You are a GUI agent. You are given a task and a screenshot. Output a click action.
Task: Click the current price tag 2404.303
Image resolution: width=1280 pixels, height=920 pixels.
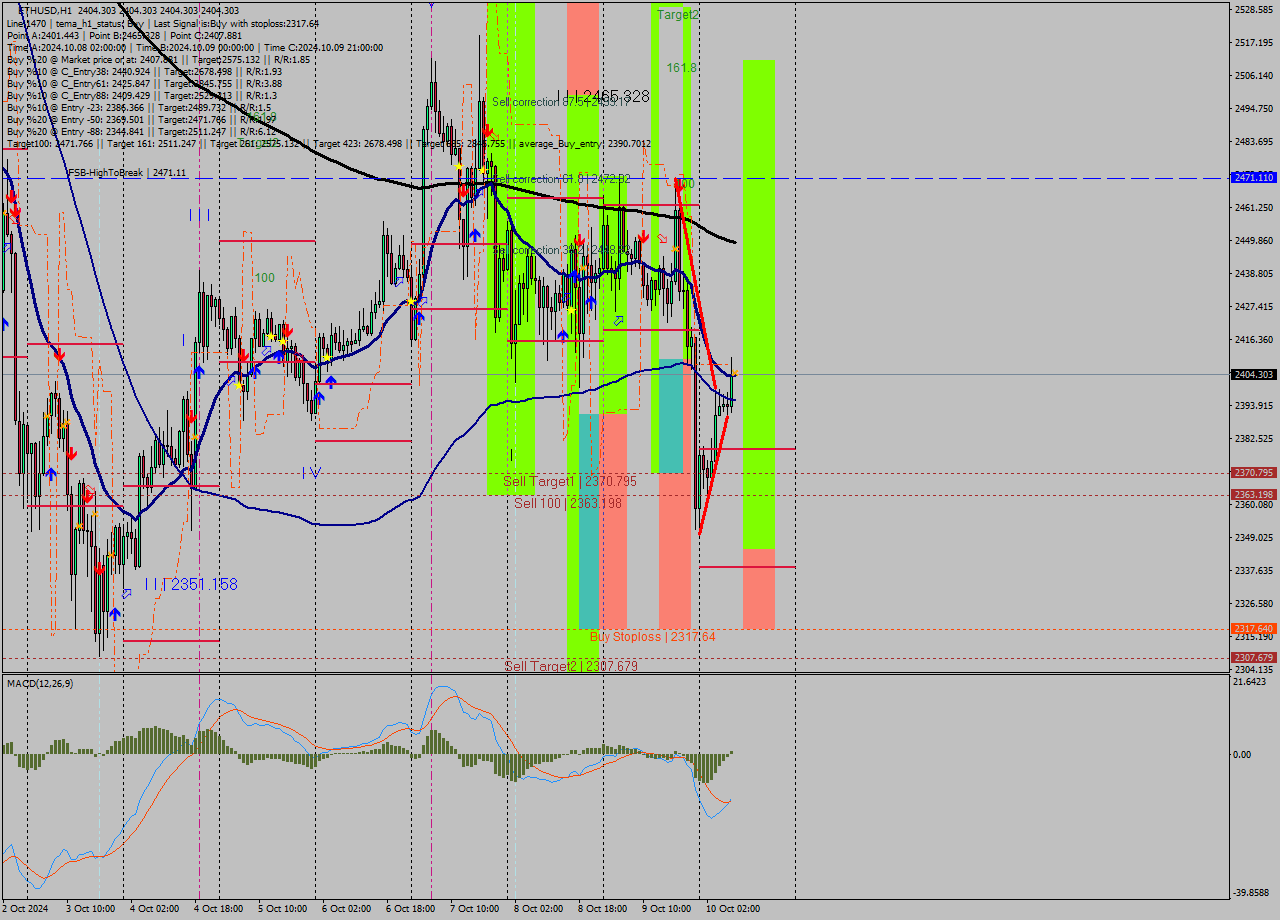(x=1254, y=374)
